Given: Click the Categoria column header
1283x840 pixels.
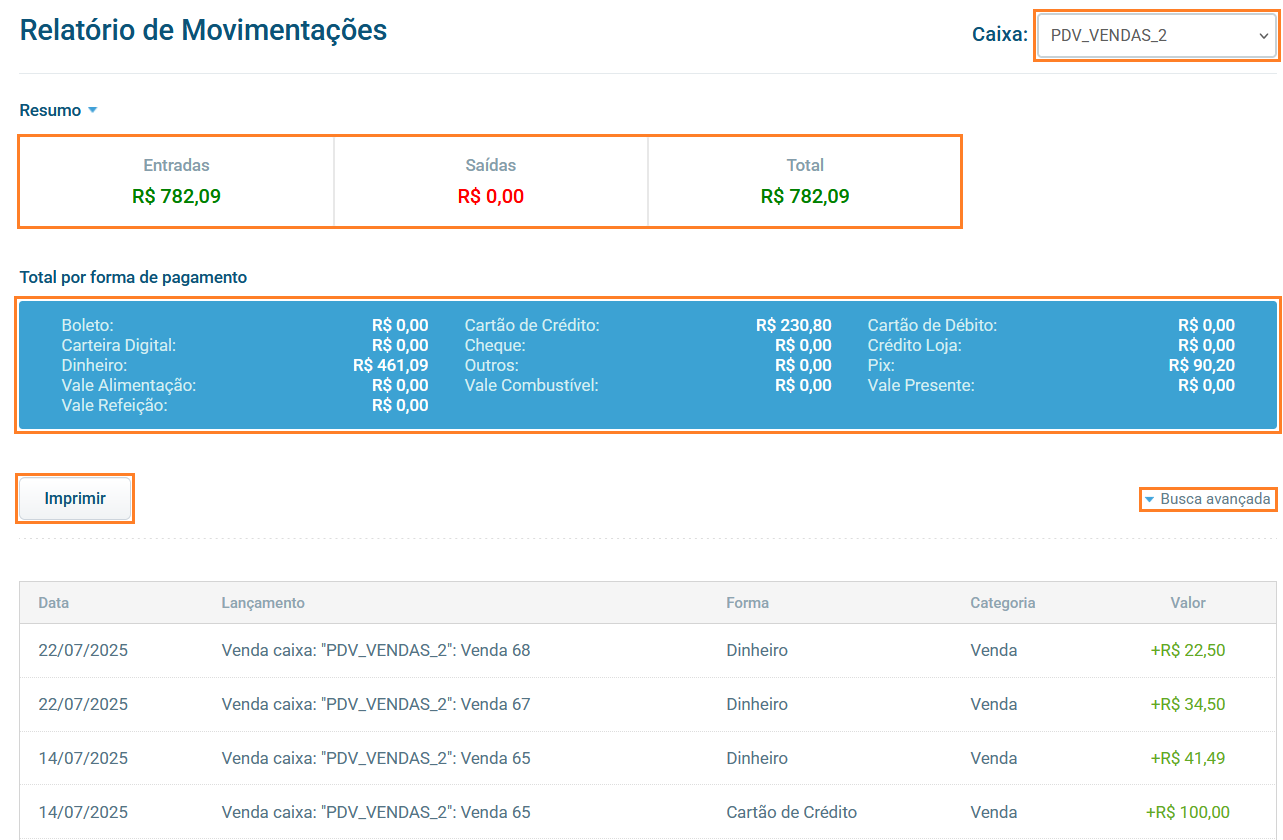Looking at the screenshot, I should [1002, 603].
